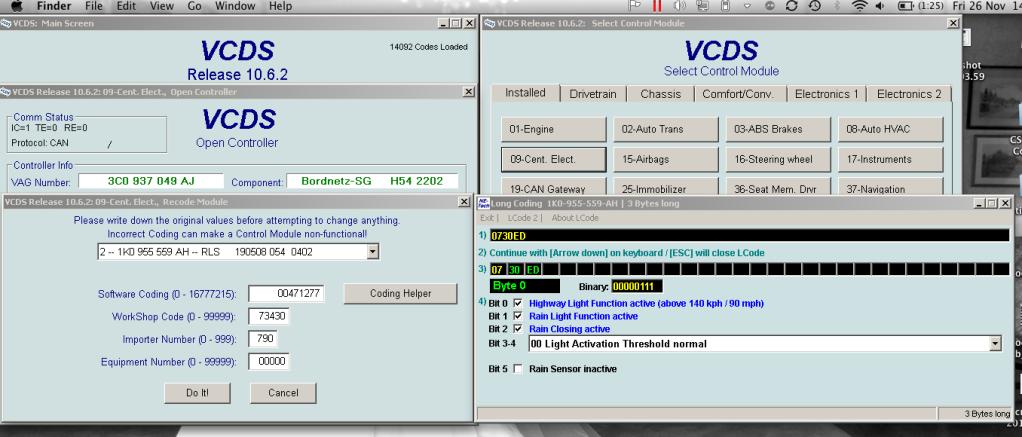Image resolution: width=1022 pixels, height=437 pixels.
Task: Open the View menu
Action: pyautogui.click(x=161, y=6)
